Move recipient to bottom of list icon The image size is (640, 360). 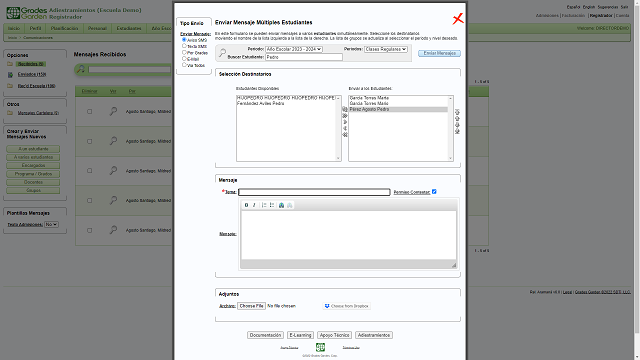pyautogui.click(x=457, y=131)
